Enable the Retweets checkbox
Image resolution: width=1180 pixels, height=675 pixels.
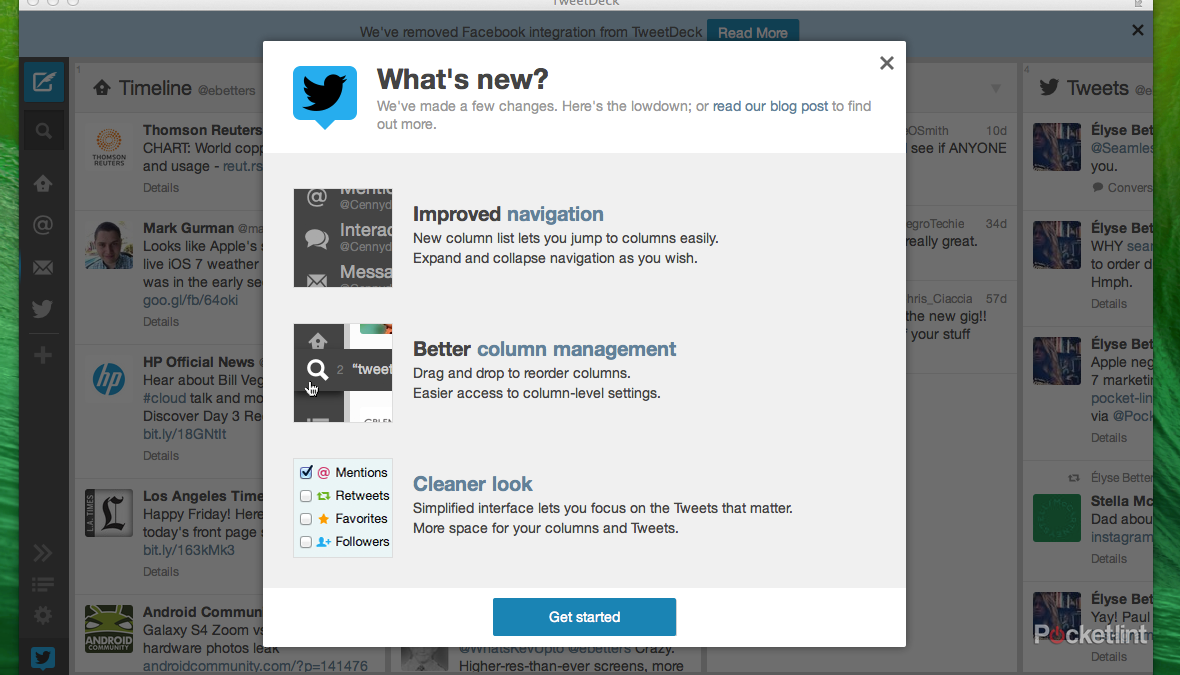point(305,495)
